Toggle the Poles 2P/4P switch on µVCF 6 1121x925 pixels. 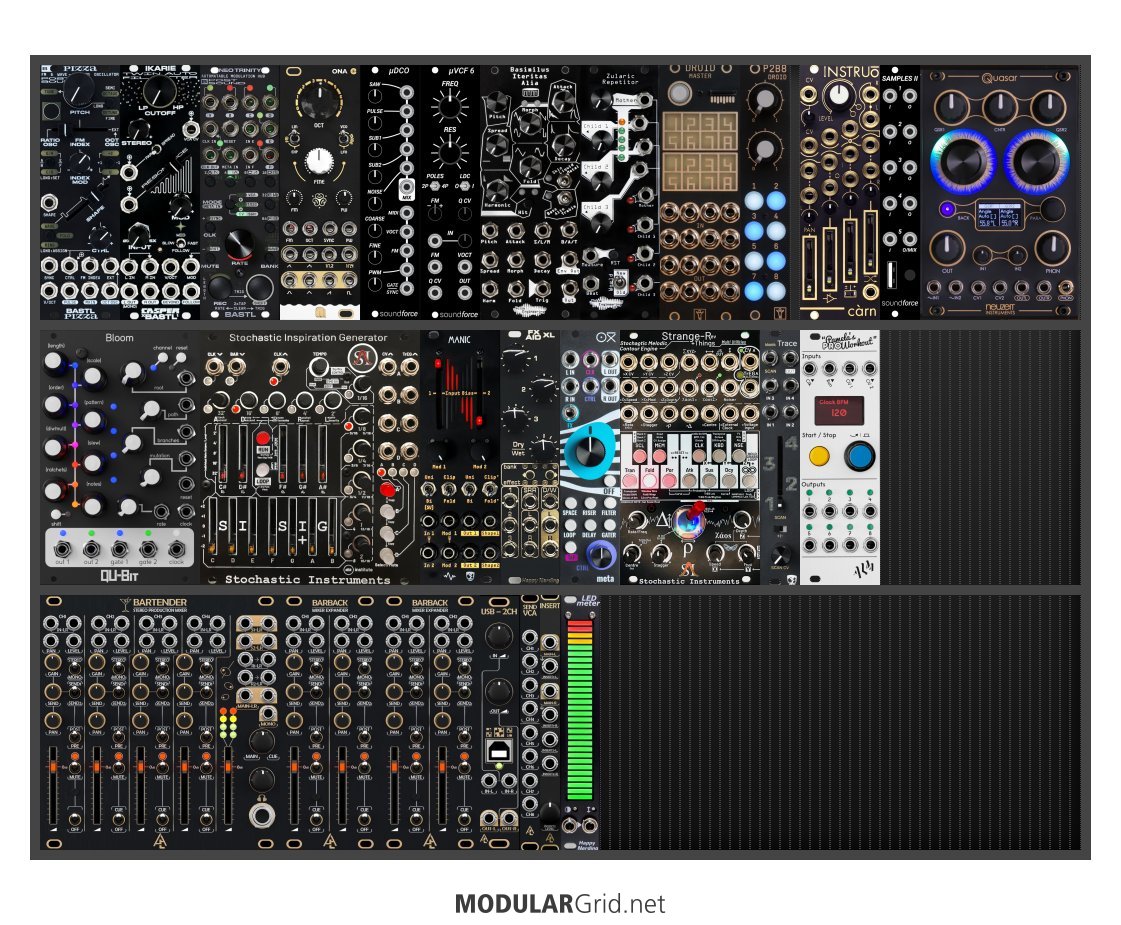point(435,187)
